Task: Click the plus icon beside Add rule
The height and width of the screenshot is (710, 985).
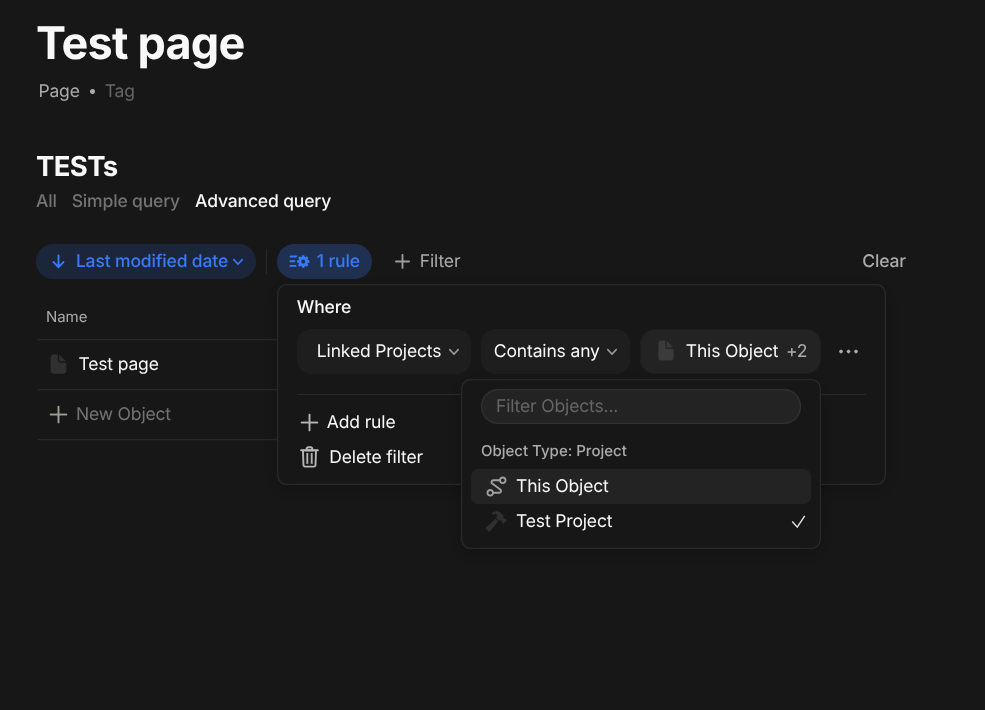Action: (x=309, y=422)
